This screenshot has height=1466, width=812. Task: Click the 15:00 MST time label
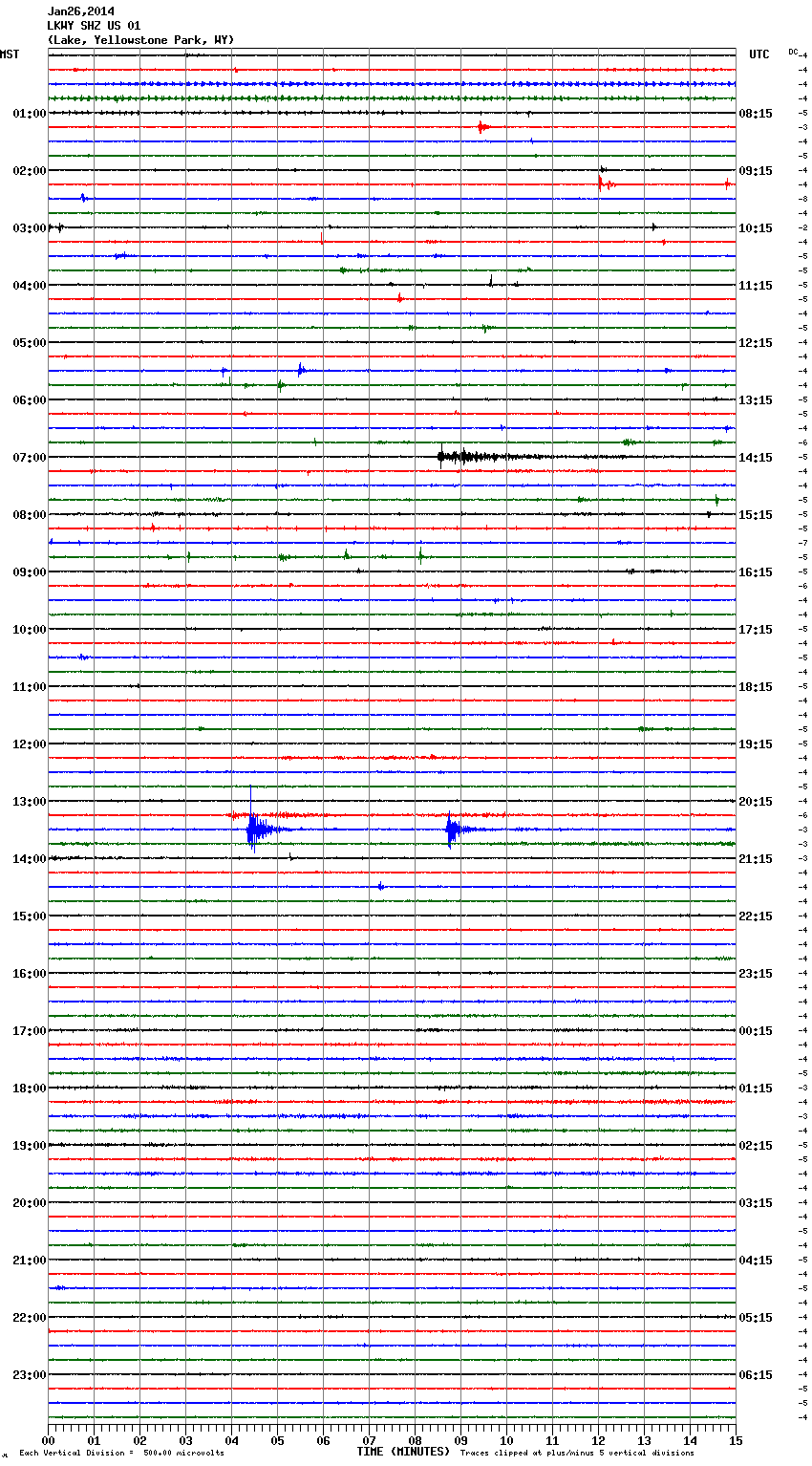pyautogui.click(x=29, y=916)
